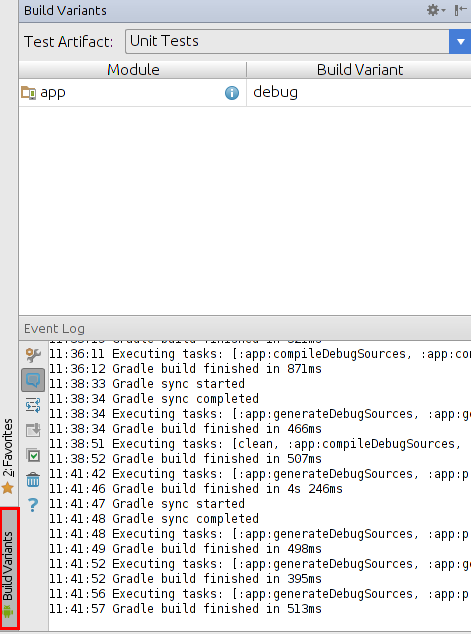Click log line '11:41:49 Gradle build finished in 498ms'
The image size is (471, 634).
pos(185,549)
